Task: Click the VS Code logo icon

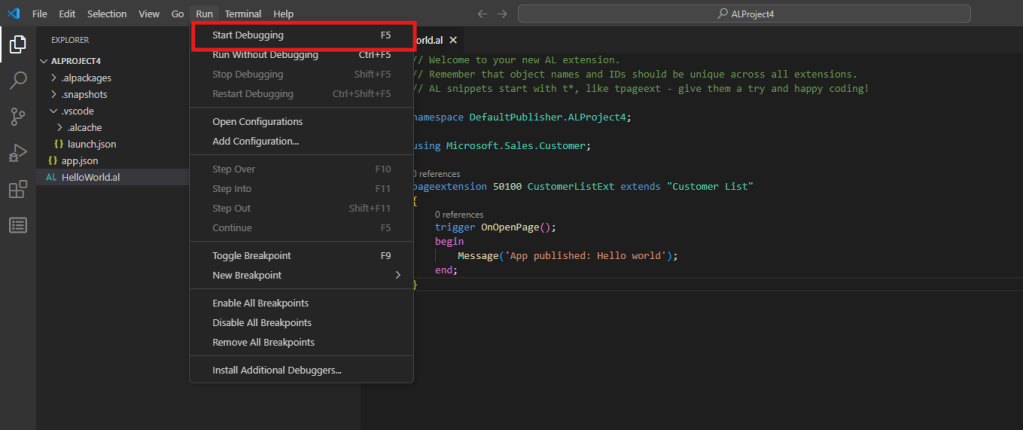Action: (x=13, y=14)
